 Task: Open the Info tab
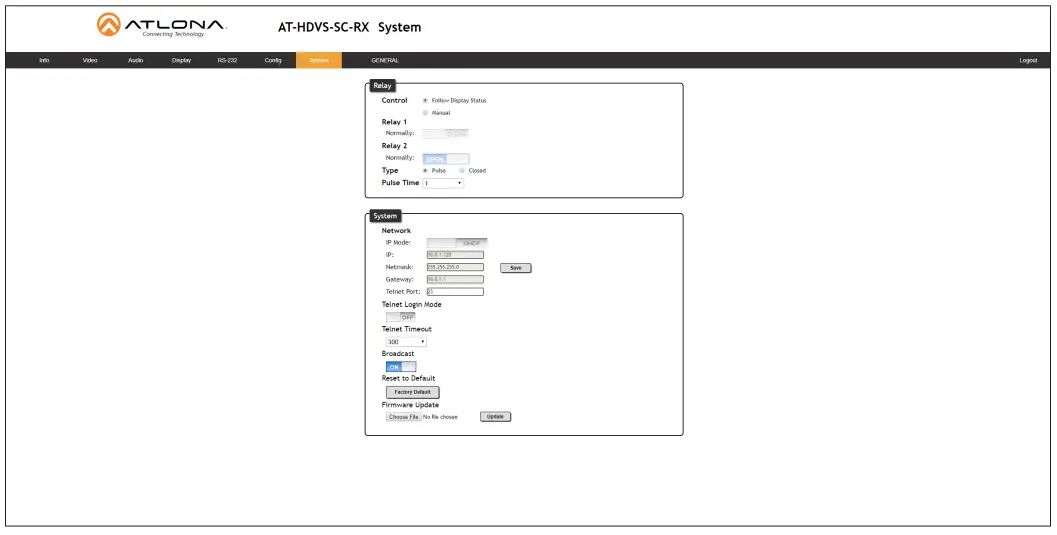click(x=44, y=61)
